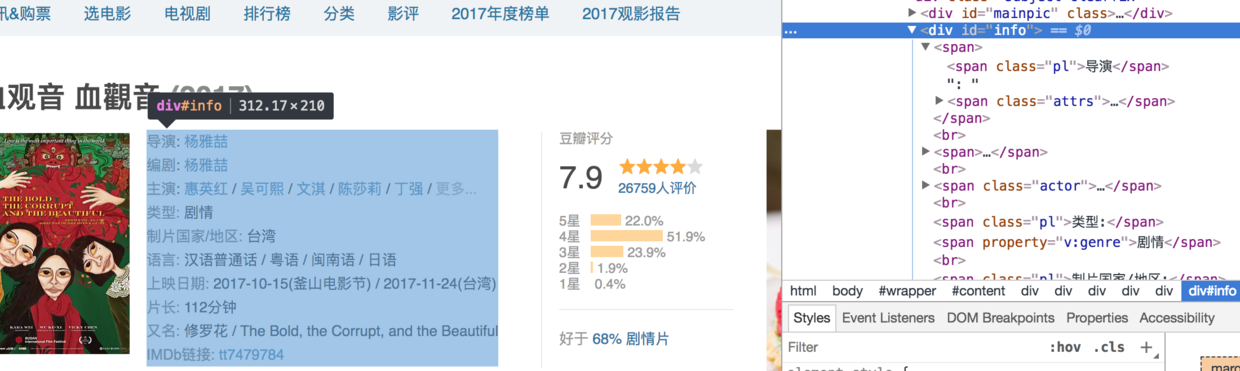Open 2017年度榜单 from the nav bar
The width and height of the screenshot is (1240, 371).
point(500,14)
